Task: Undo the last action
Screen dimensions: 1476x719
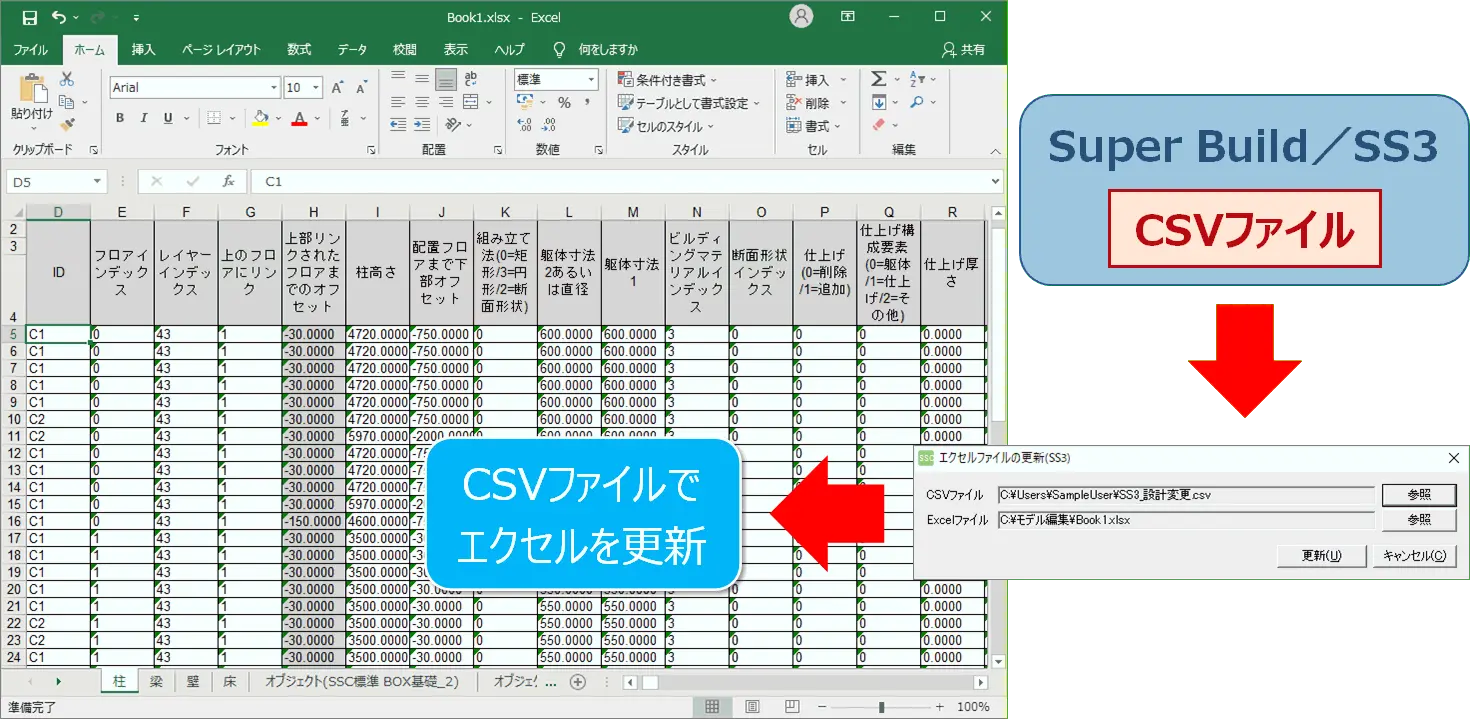Action: 59,17
